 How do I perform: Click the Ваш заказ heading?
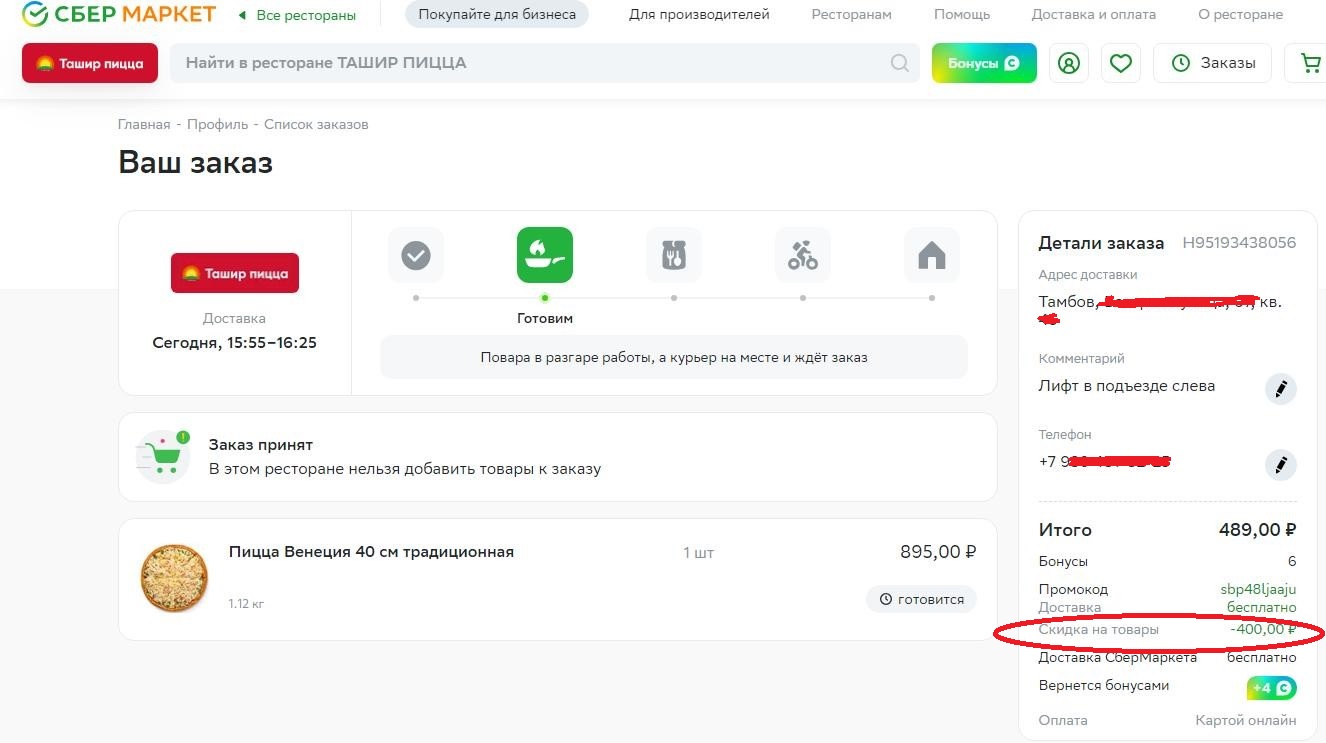pos(195,162)
